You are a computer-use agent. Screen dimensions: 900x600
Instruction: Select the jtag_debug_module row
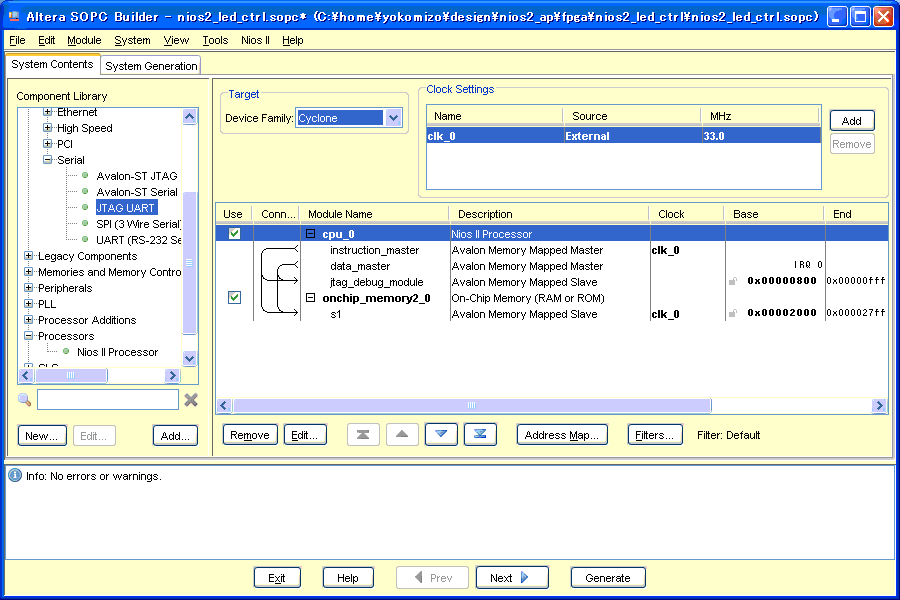tap(552, 282)
